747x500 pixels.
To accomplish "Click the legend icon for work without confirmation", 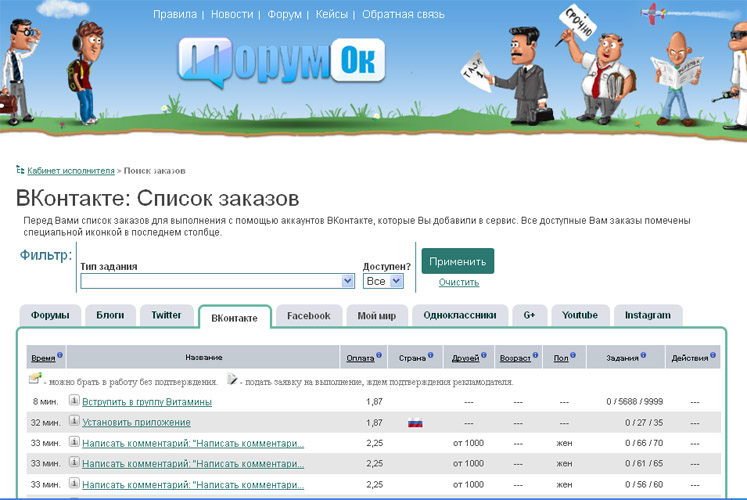I will pyautogui.click(x=35, y=379).
